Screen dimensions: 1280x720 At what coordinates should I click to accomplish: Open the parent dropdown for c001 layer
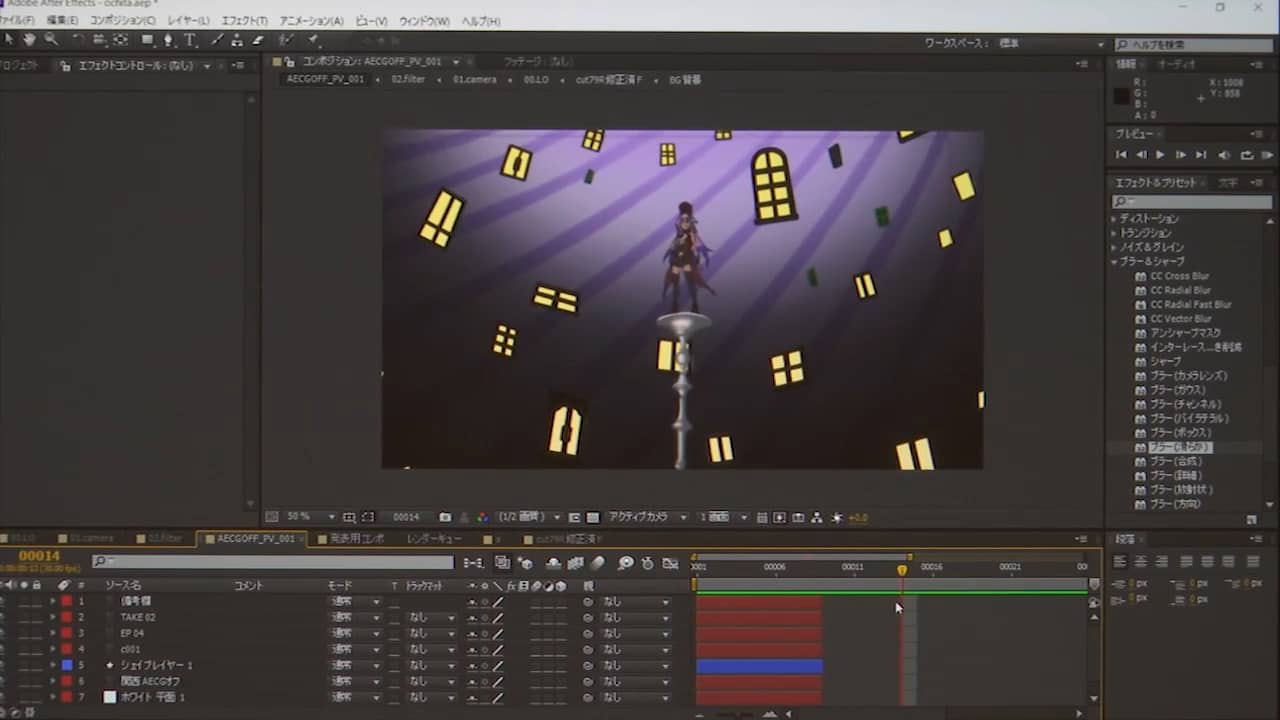(x=635, y=650)
